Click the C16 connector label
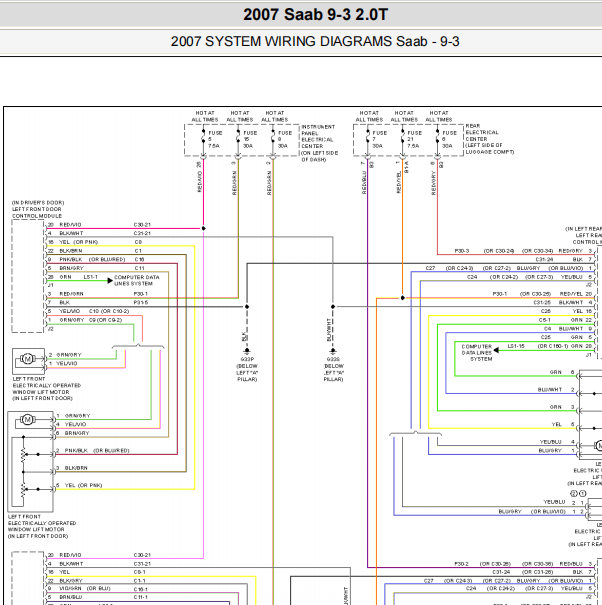The image size is (602, 605). click(139, 259)
